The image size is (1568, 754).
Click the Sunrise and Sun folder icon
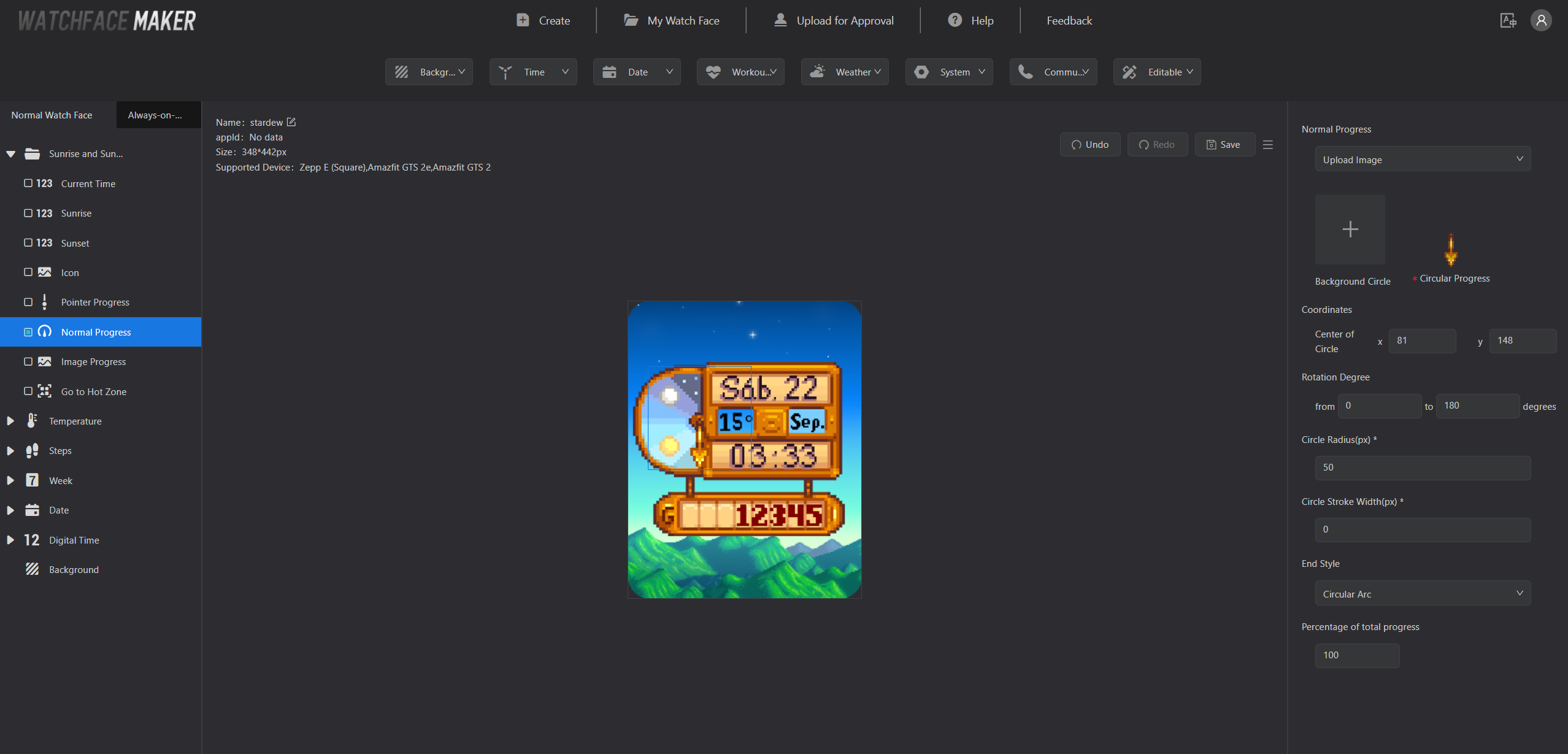[x=32, y=153]
